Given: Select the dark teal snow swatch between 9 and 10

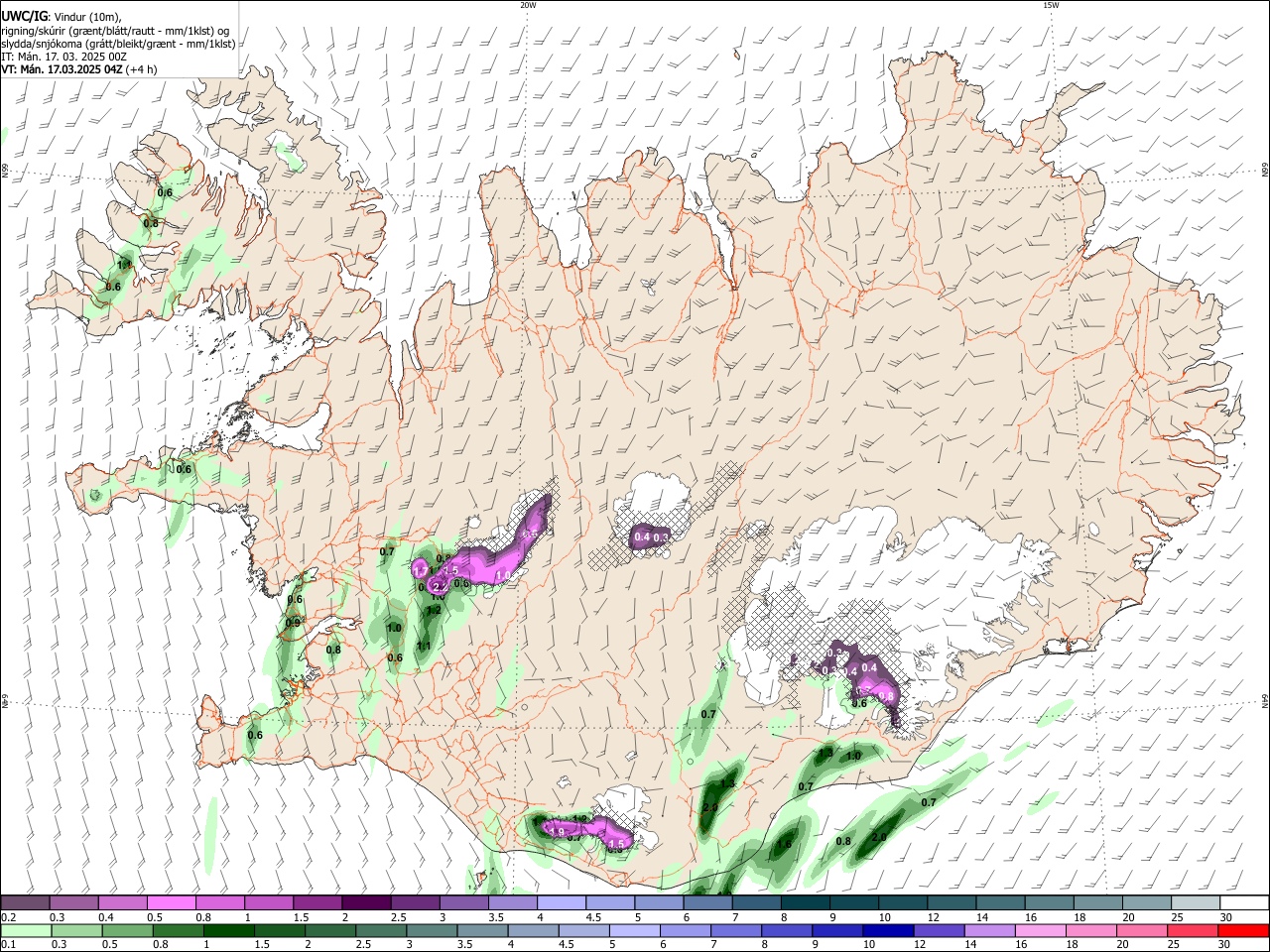Looking at the screenshot, I should pyautogui.click(x=854, y=902).
